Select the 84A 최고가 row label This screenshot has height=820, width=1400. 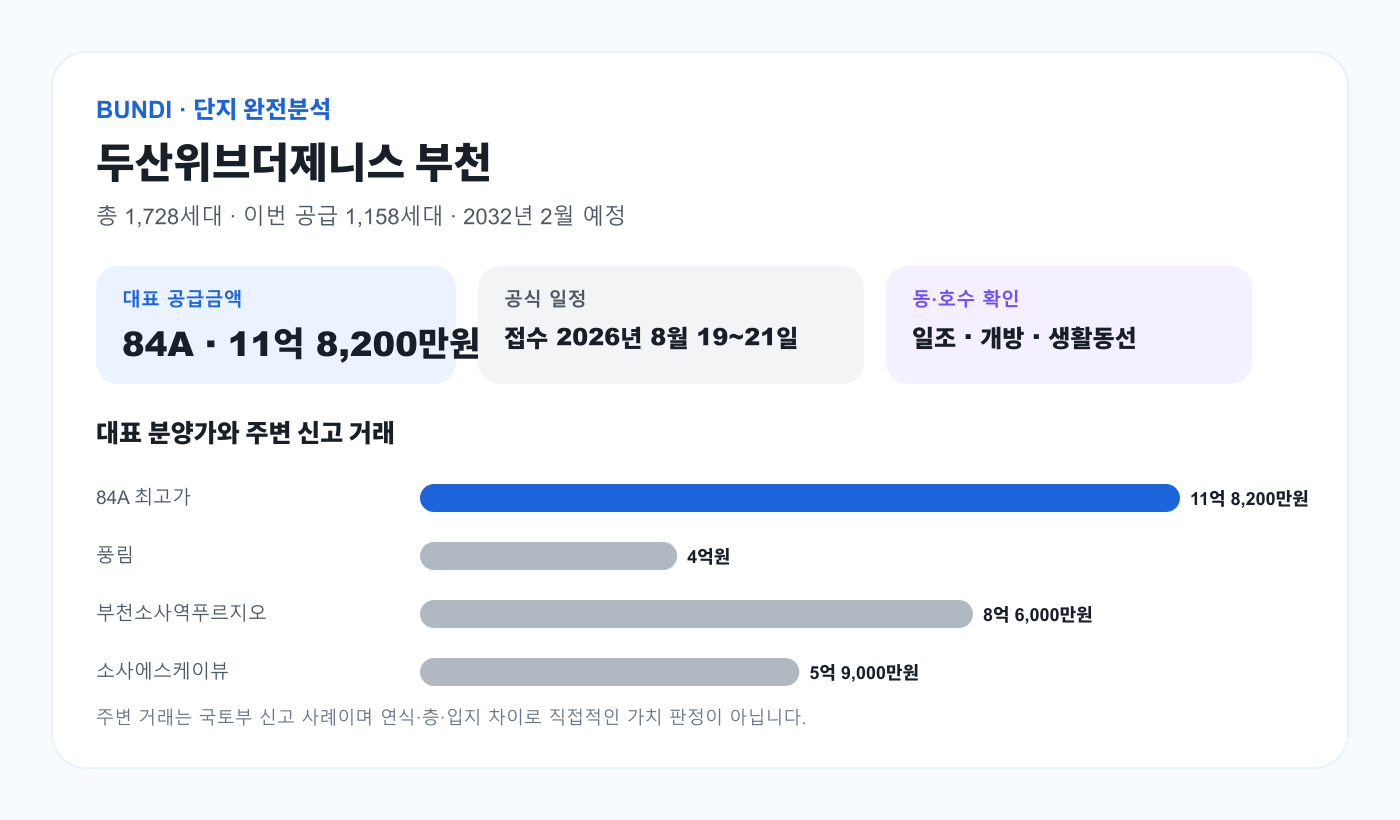(143, 497)
